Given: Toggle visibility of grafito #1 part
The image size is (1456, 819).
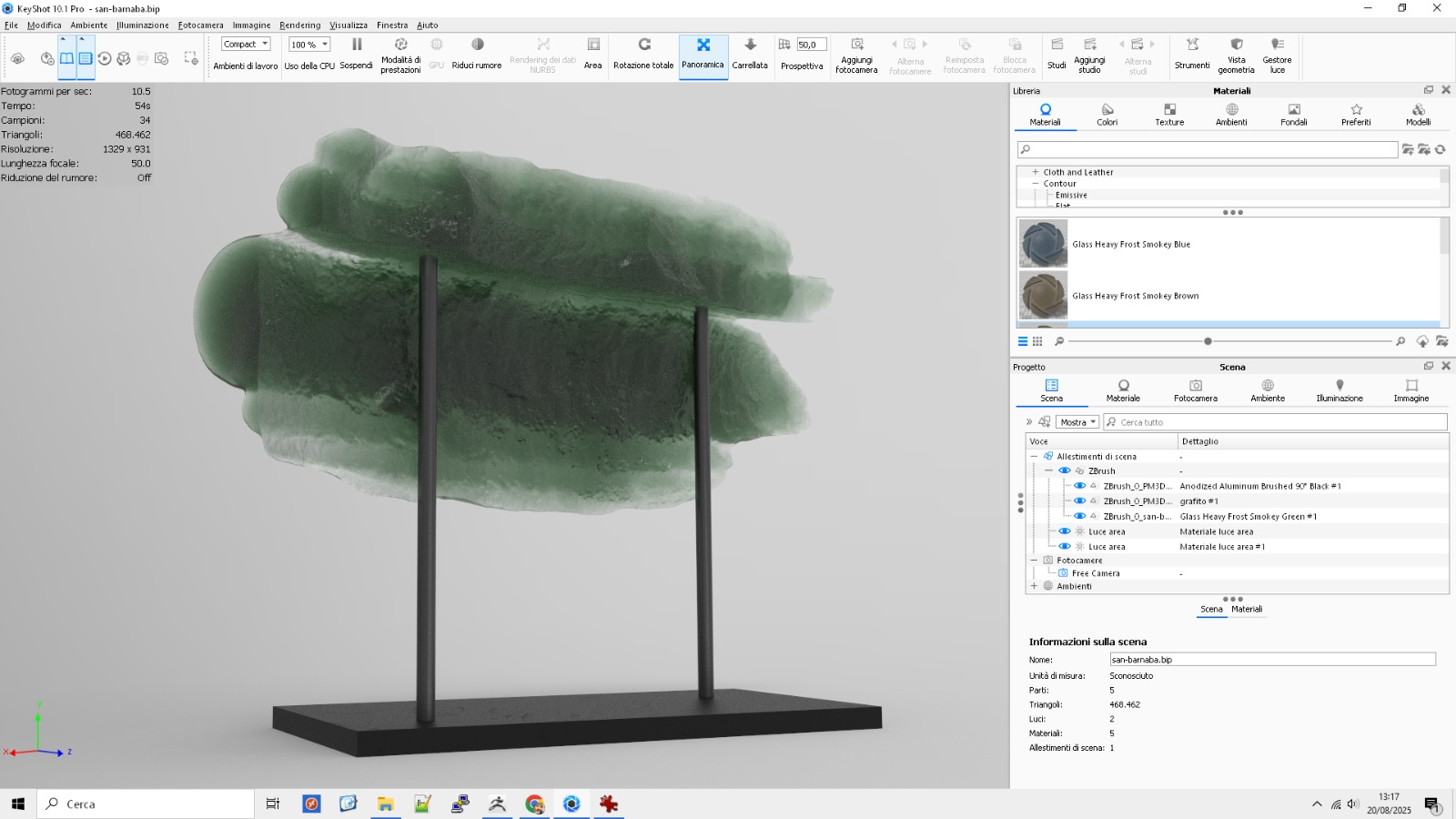Looking at the screenshot, I should (x=1079, y=500).
